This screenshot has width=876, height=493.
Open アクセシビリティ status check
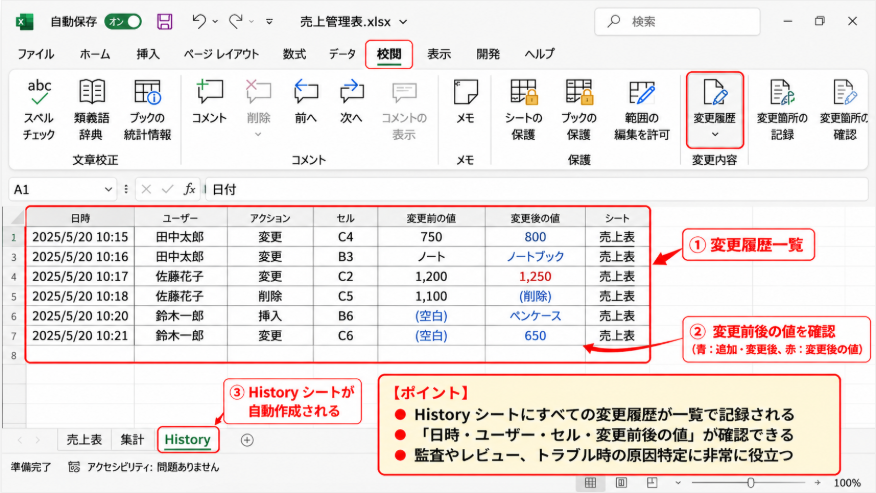144,467
